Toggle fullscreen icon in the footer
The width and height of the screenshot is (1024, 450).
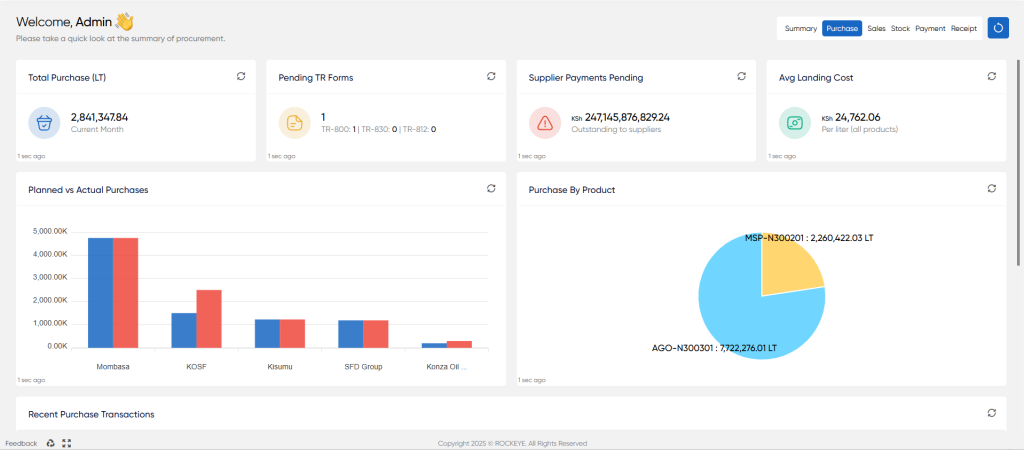coord(66,443)
